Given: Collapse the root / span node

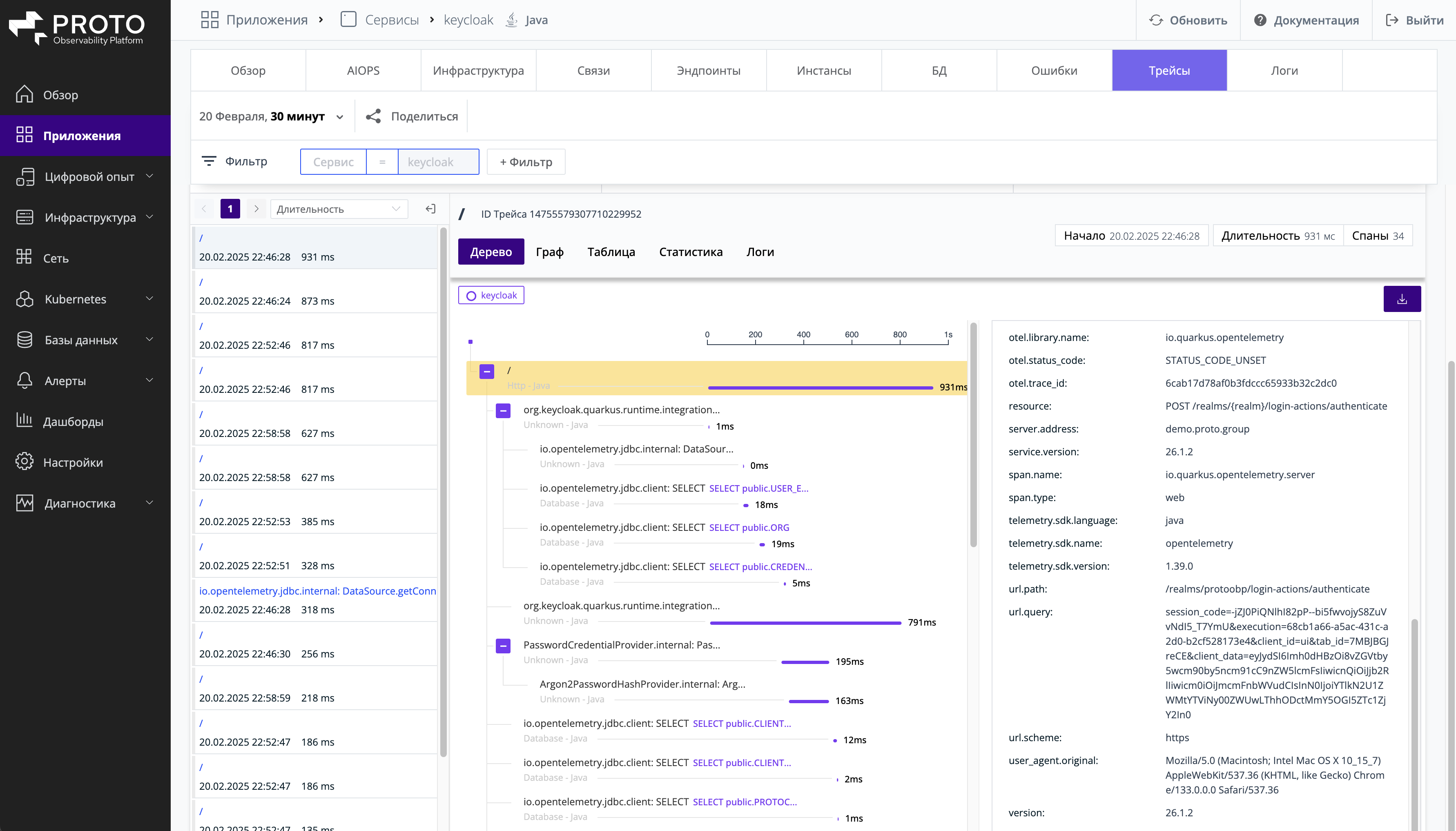Looking at the screenshot, I should point(486,372).
